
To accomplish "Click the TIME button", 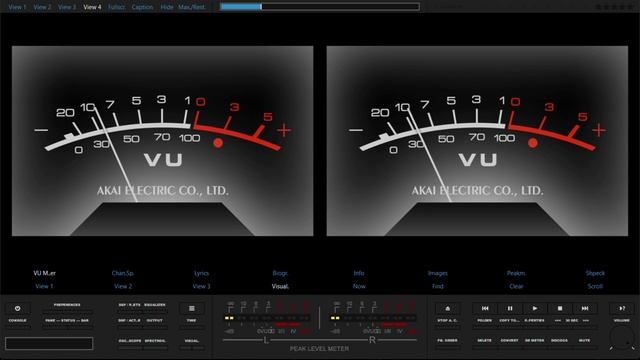I will [x=191, y=321].
